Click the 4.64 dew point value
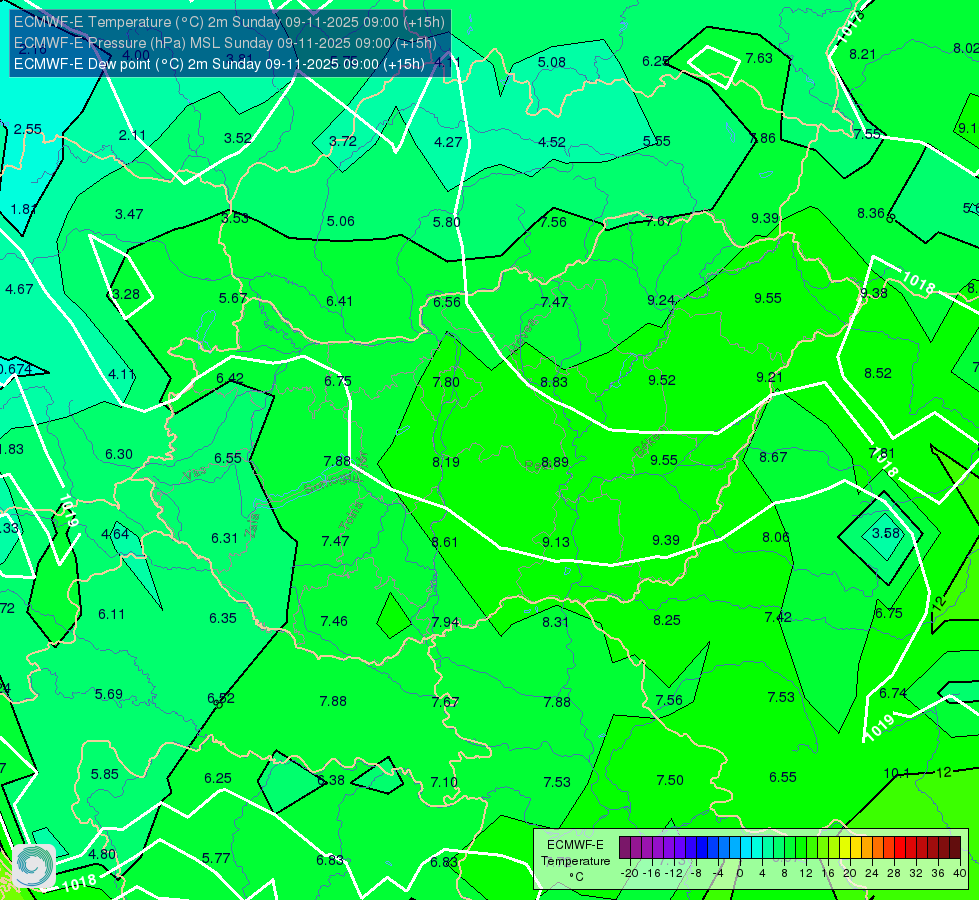Image resolution: width=979 pixels, height=900 pixels. (115, 535)
